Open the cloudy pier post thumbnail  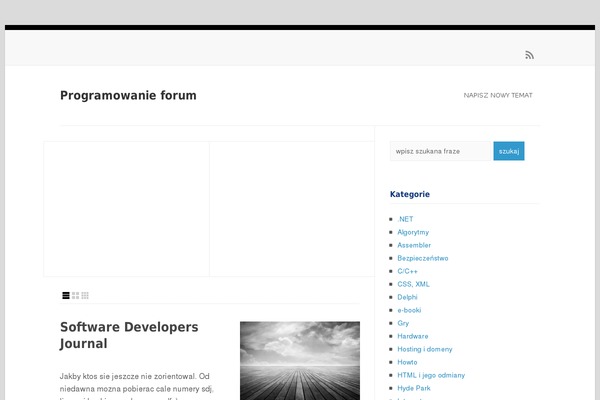point(300,361)
